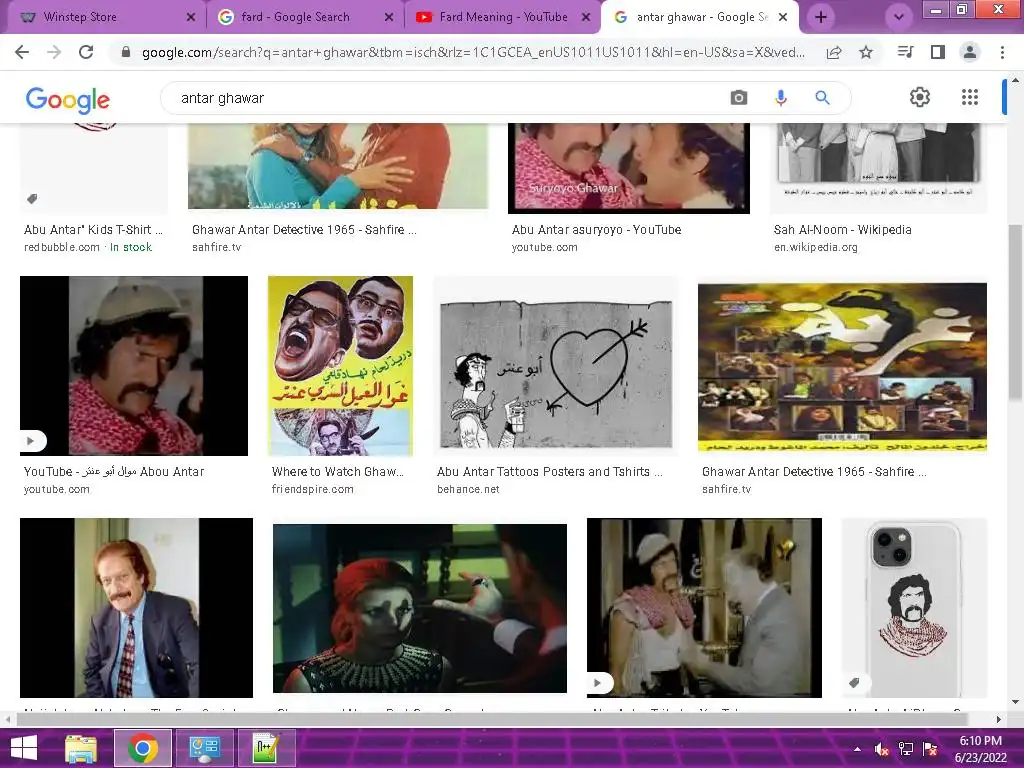The height and width of the screenshot is (768, 1024).
Task: Open the Notepad++ taskbar icon
Action: 266,748
